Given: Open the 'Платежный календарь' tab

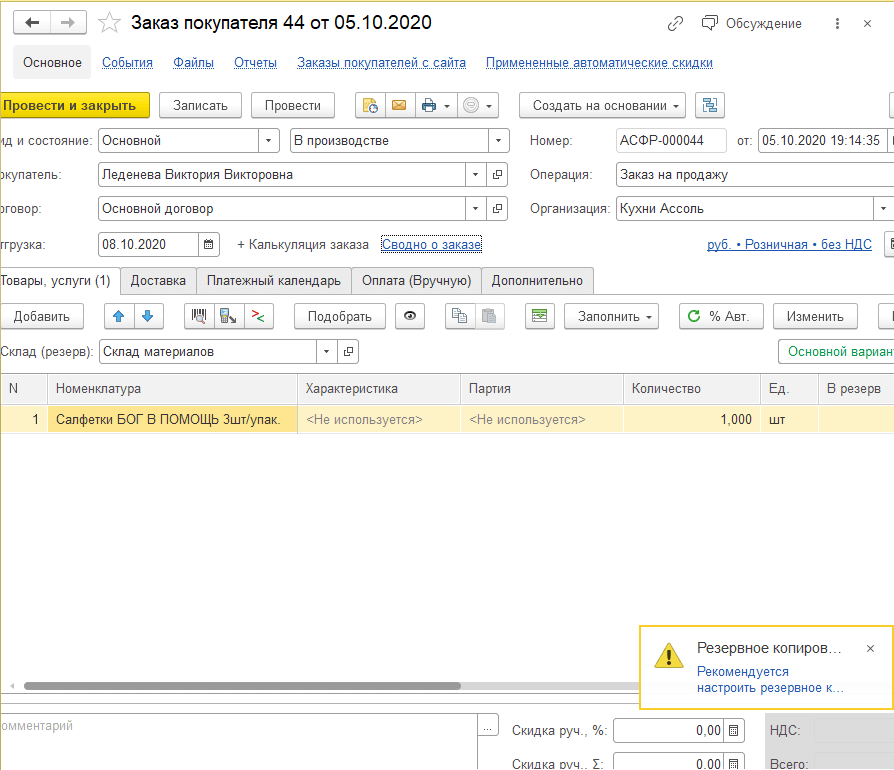Looking at the screenshot, I should coord(273,280).
